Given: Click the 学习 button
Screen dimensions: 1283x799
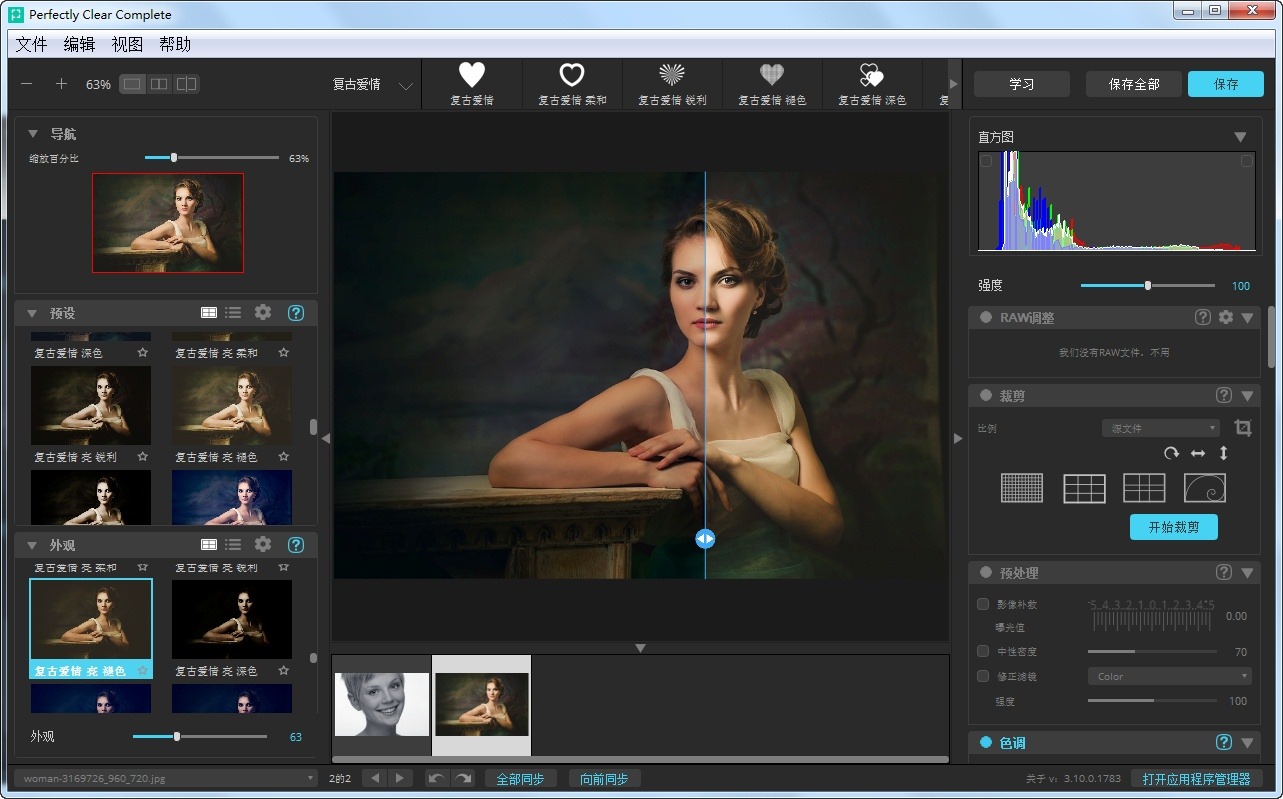Looking at the screenshot, I should (x=1022, y=84).
